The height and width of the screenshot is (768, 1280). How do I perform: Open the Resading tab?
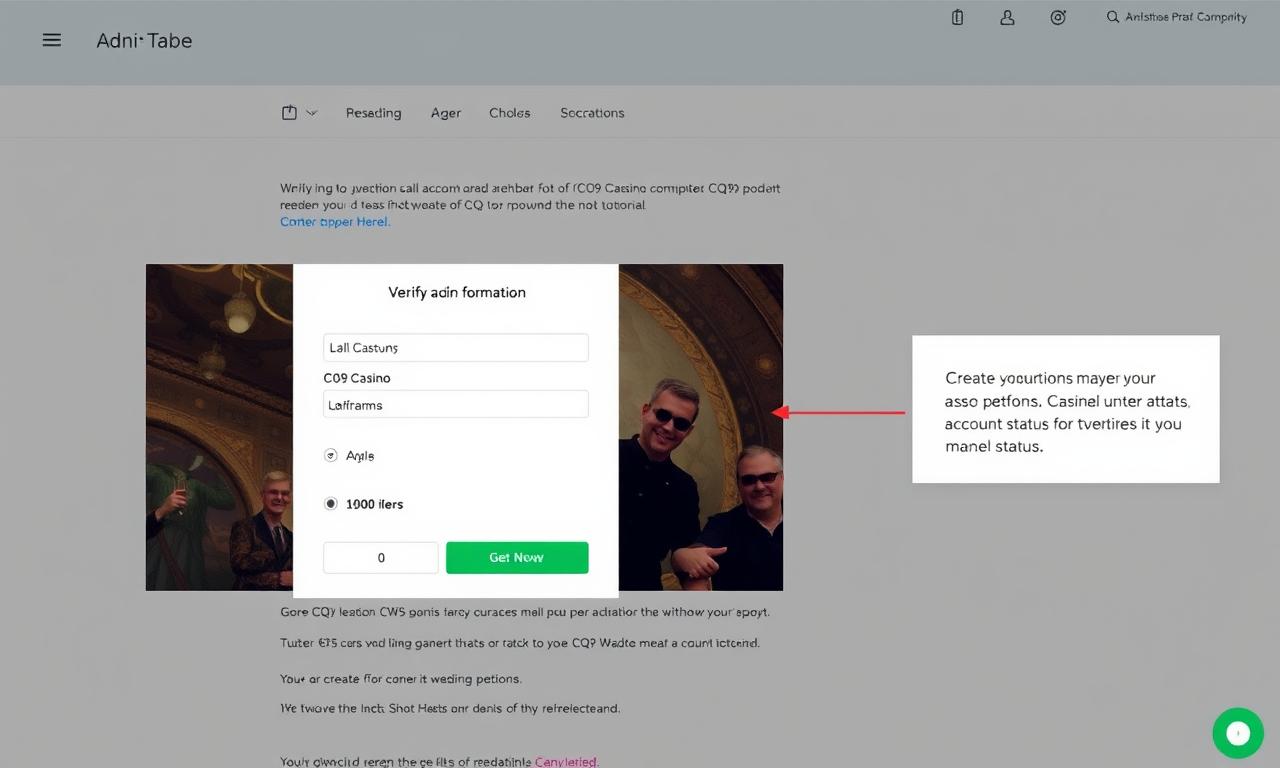coord(373,113)
